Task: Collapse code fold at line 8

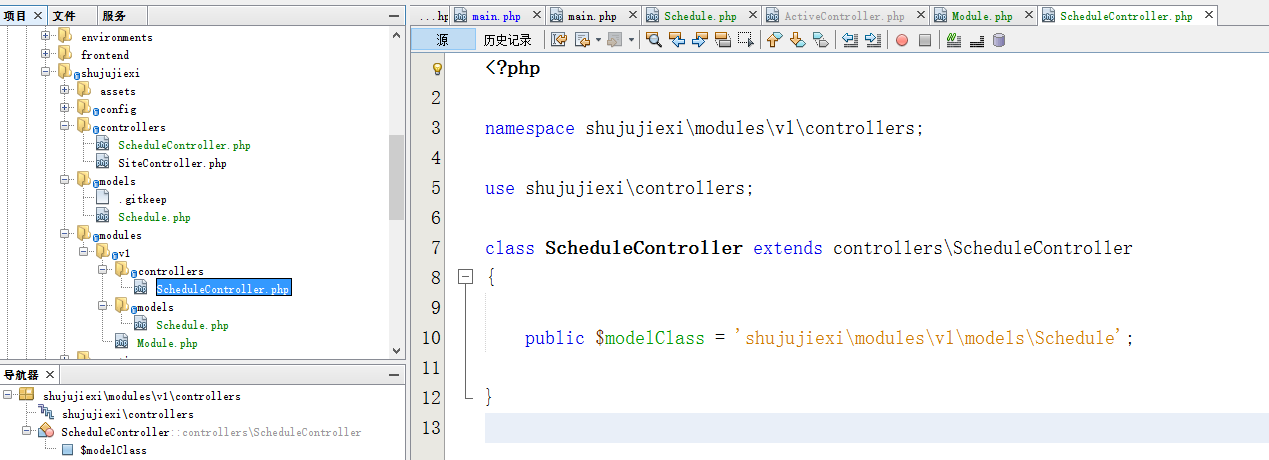Action: pos(464,277)
